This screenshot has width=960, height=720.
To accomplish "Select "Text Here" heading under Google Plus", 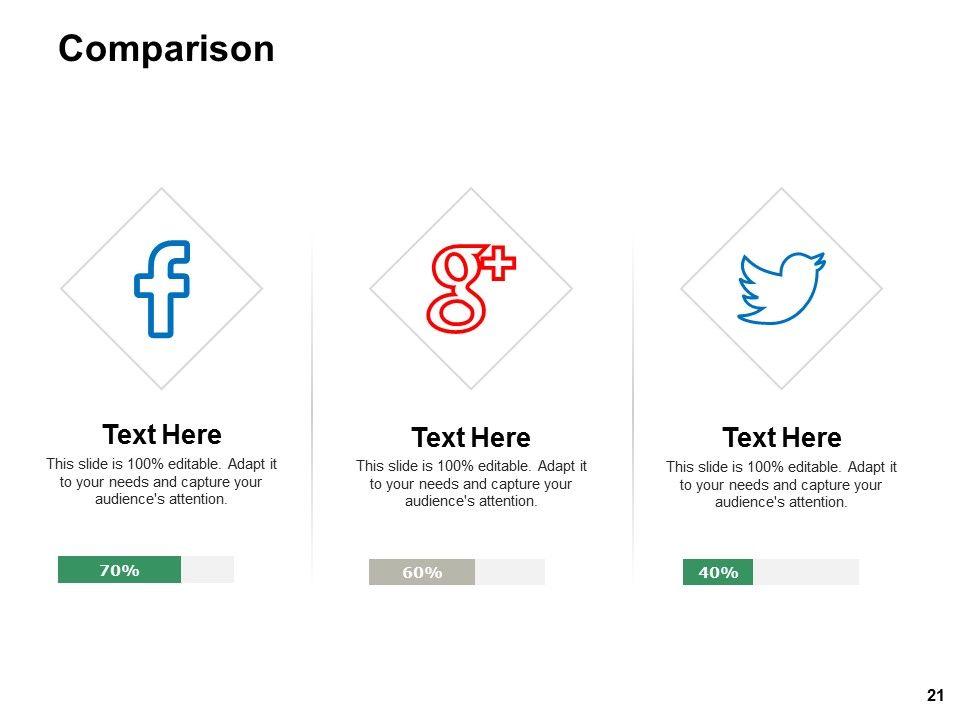I will click(471, 438).
